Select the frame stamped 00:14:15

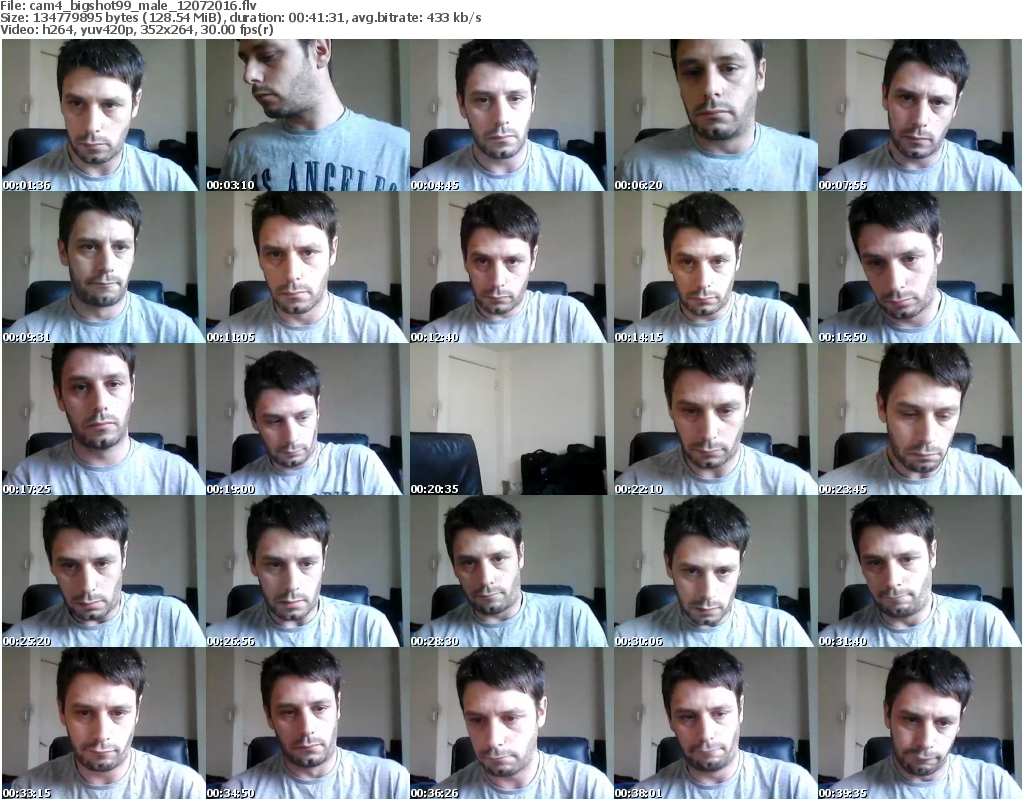click(716, 267)
